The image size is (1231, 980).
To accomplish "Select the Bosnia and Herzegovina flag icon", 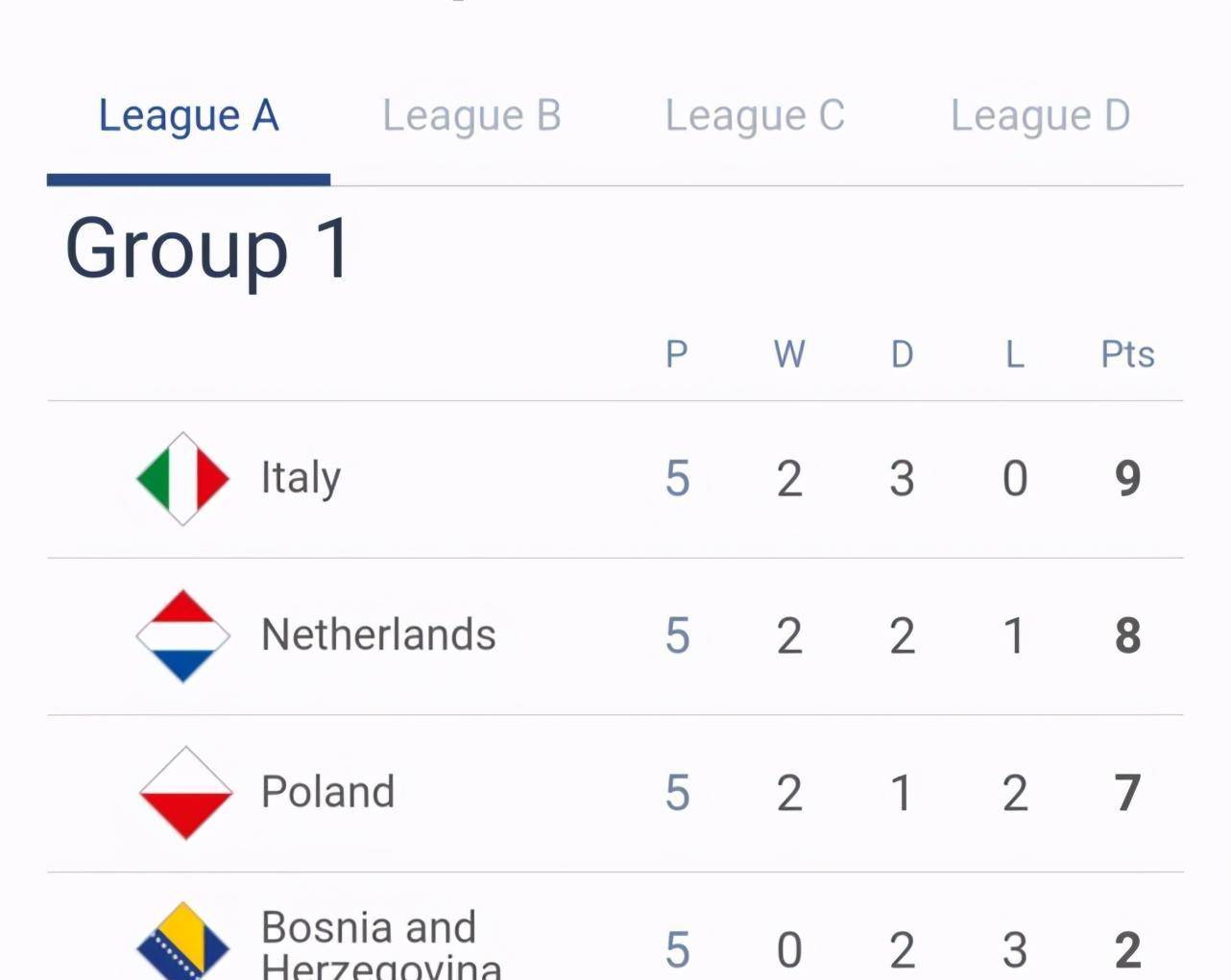I will pos(183,943).
